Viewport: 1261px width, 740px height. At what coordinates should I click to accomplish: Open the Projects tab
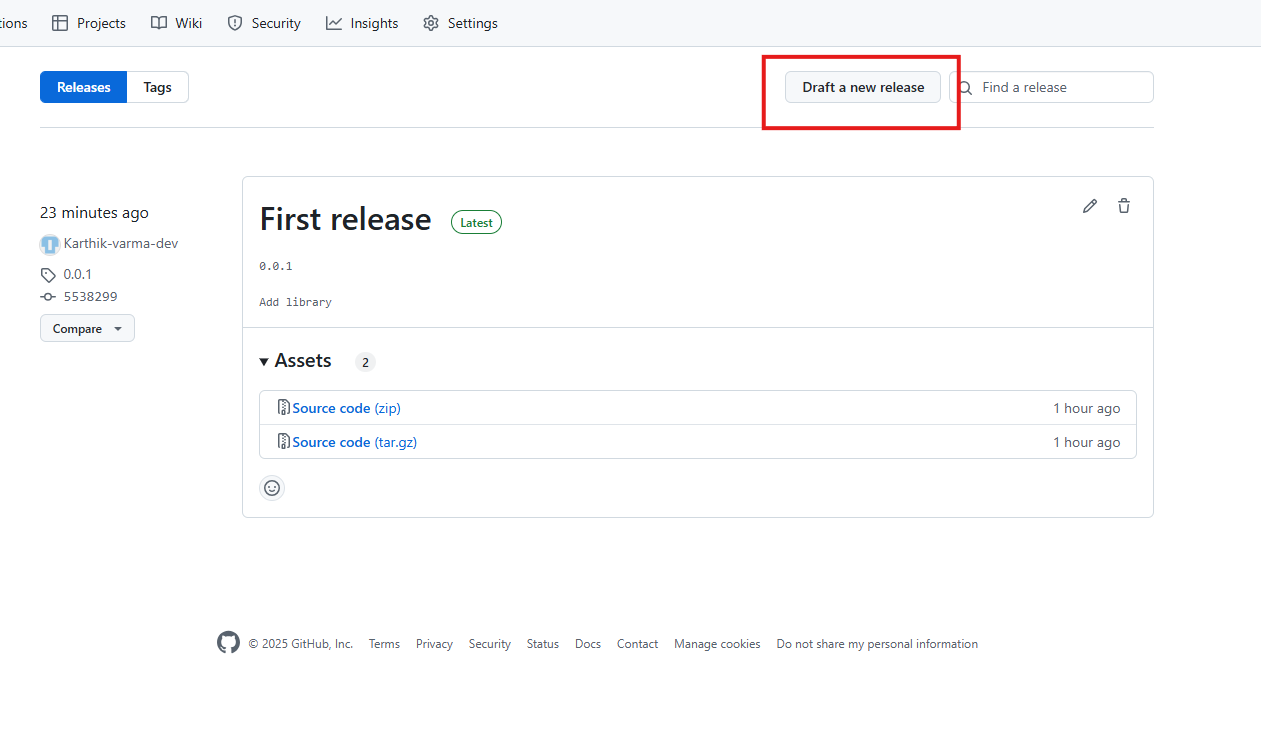pyautogui.click(x=88, y=23)
